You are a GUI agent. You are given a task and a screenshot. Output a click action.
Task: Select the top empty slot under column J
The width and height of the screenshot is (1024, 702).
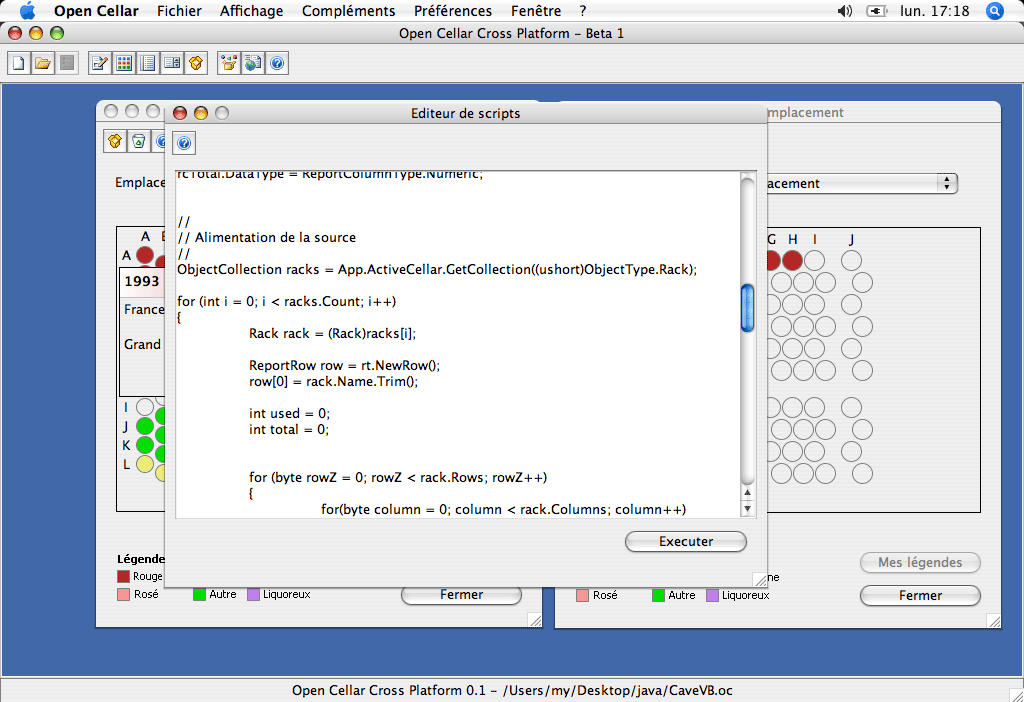852,261
